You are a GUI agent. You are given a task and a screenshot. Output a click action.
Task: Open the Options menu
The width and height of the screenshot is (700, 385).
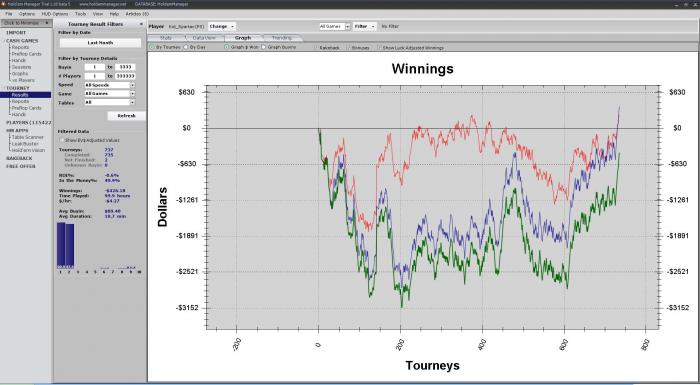click(27, 14)
